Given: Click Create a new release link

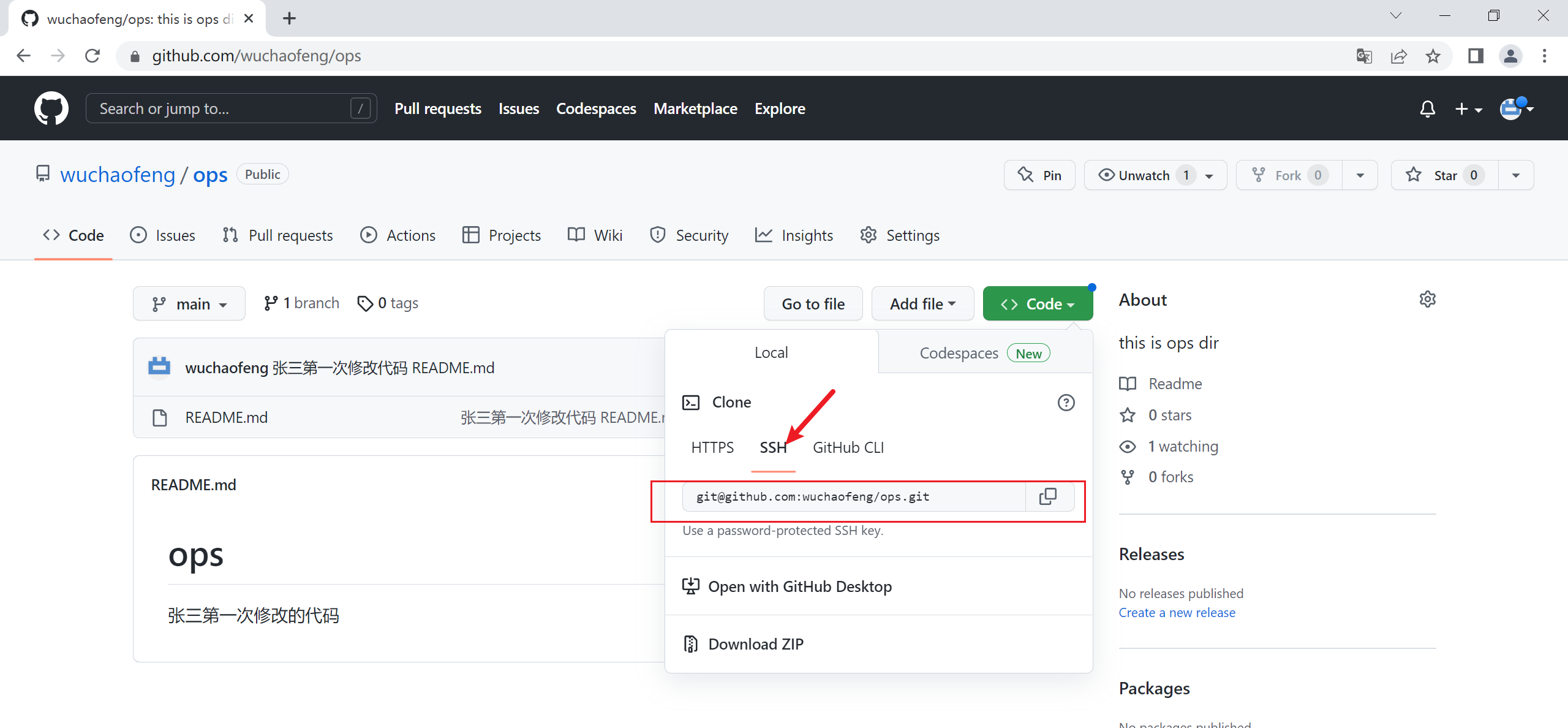Looking at the screenshot, I should (x=1177, y=613).
